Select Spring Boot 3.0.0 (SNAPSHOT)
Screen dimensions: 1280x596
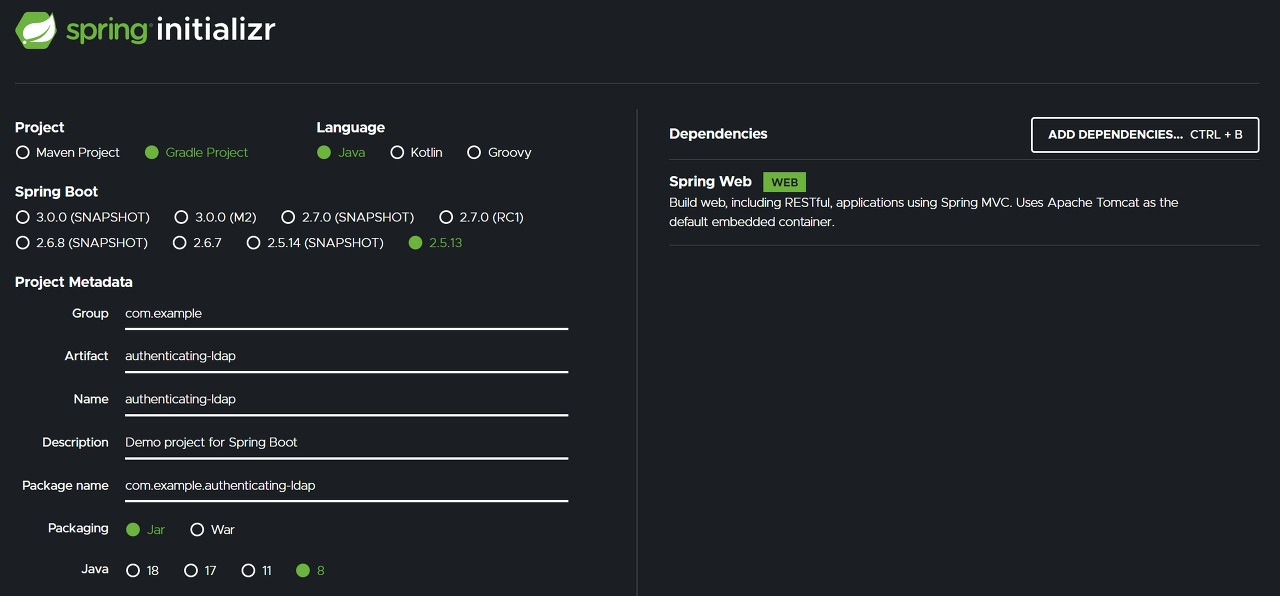click(x=22, y=217)
